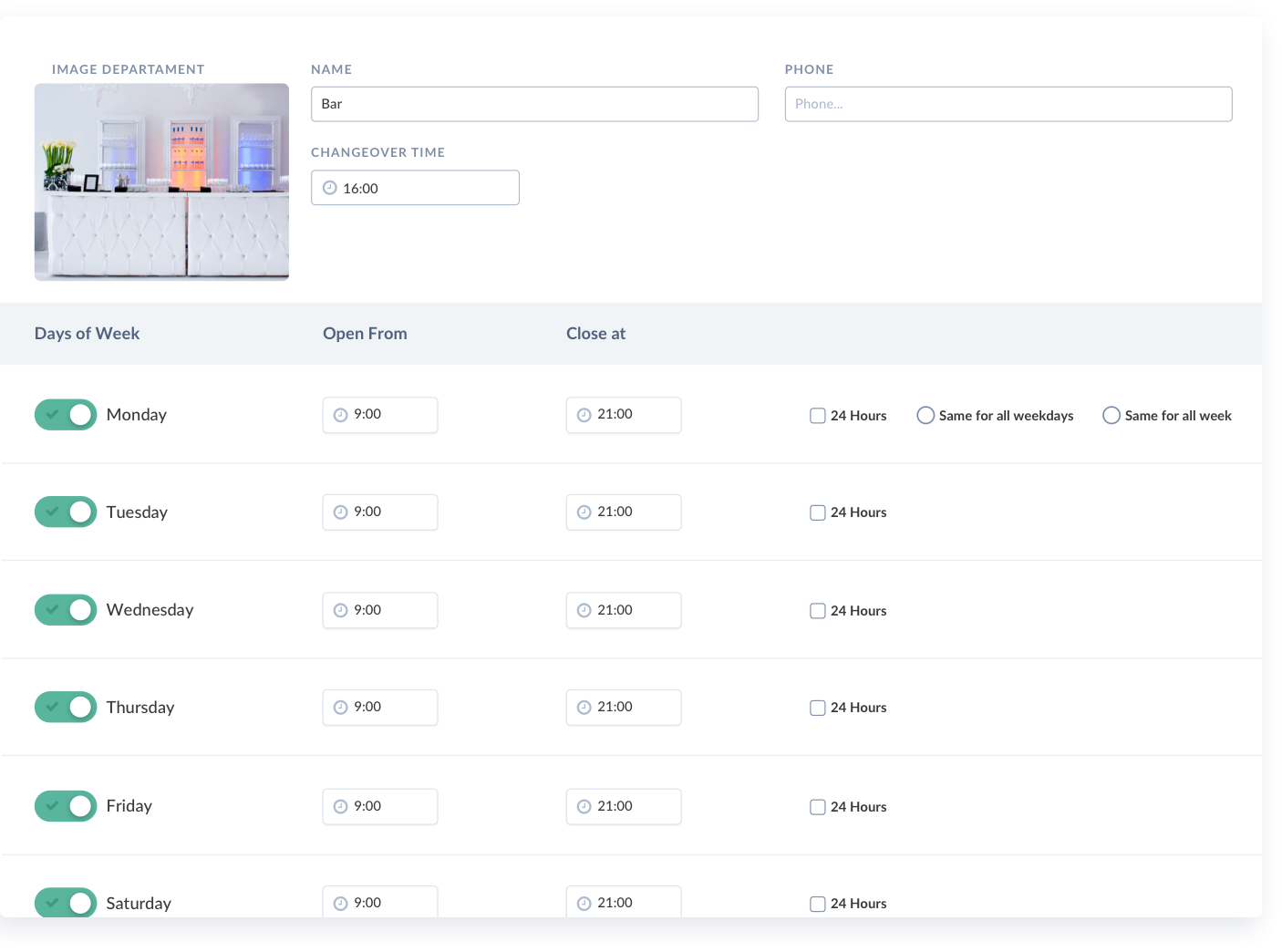Edit the Name field containing Bar
Screen dimensions: 1282x952
[x=534, y=104]
